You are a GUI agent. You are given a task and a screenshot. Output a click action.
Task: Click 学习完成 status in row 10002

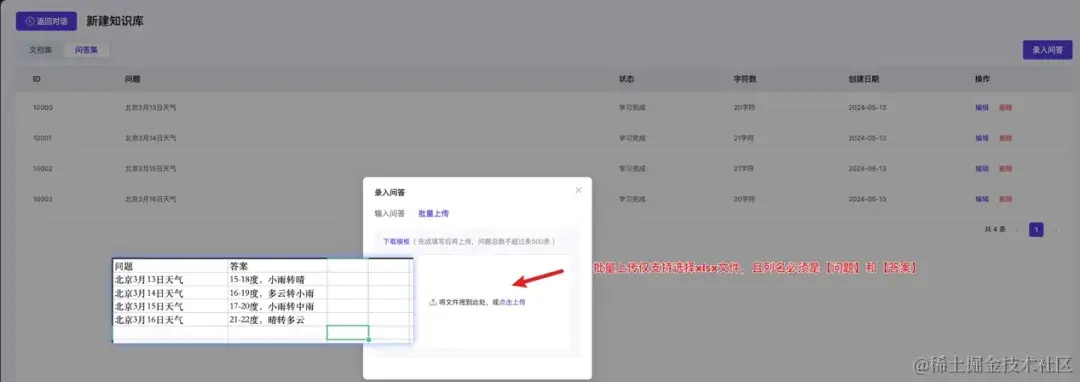tap(632, 169)
